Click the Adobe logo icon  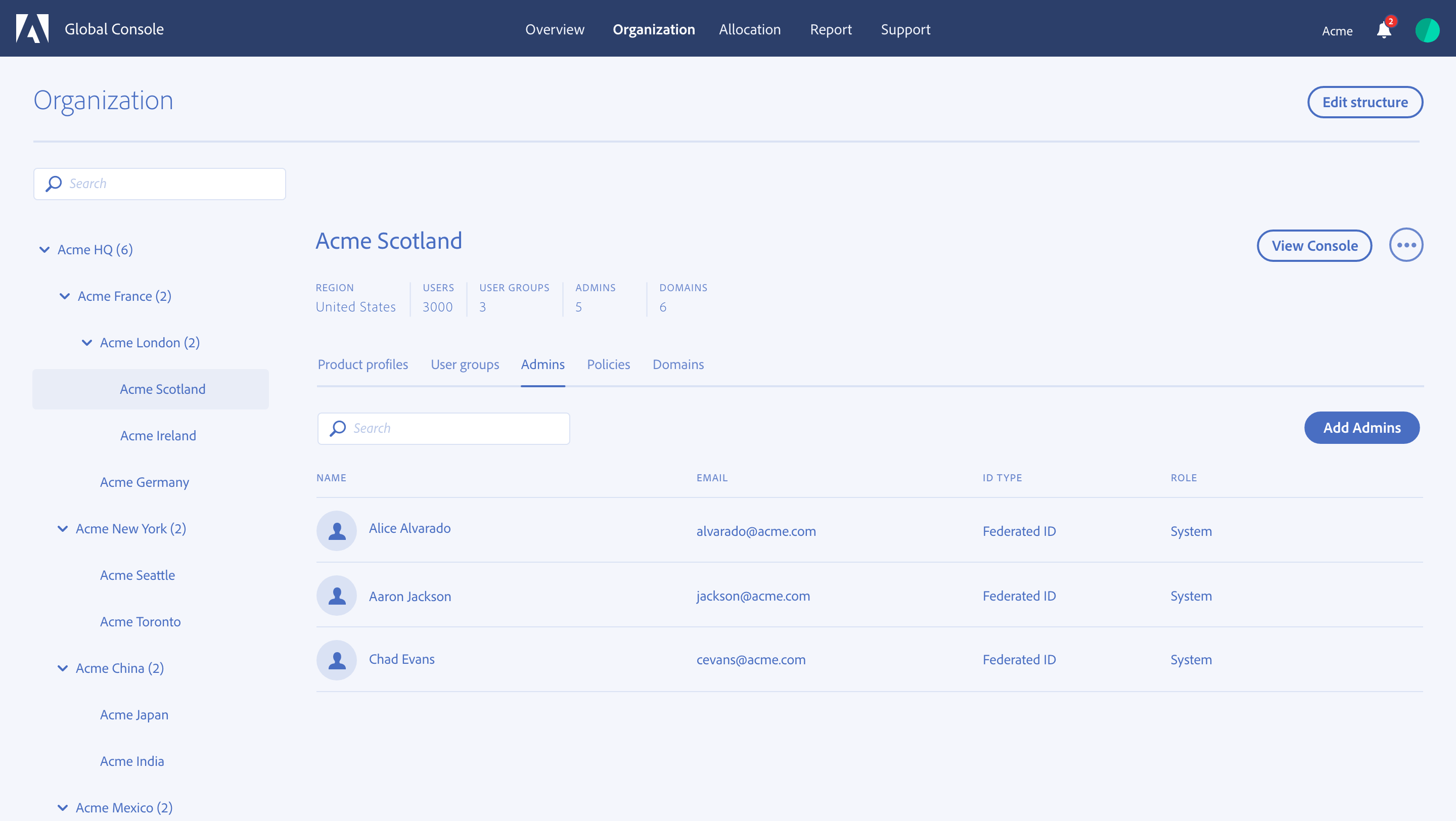click(32, 28)
